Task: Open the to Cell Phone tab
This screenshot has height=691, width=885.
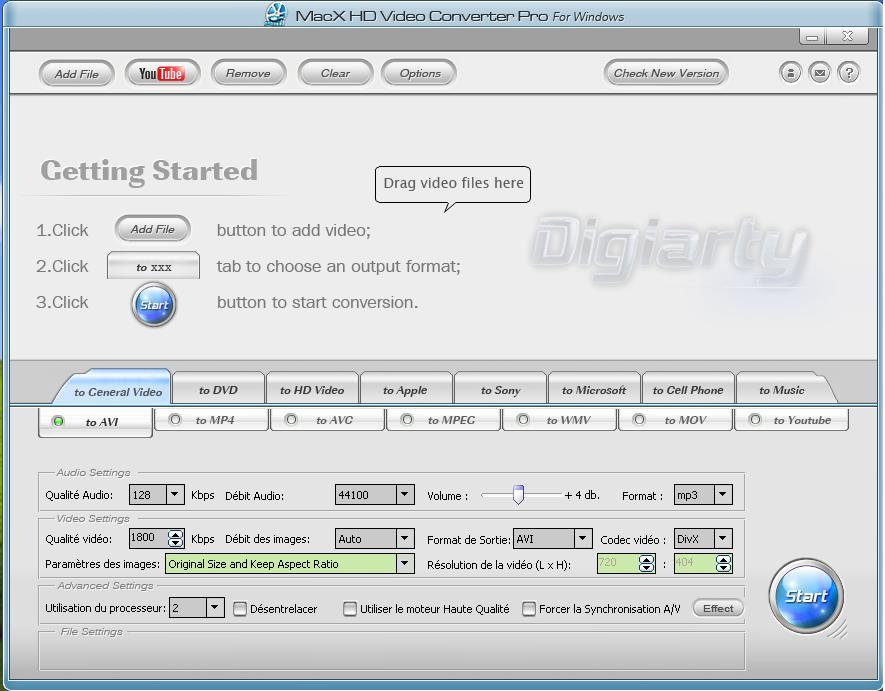Action: tap(688, 390)
